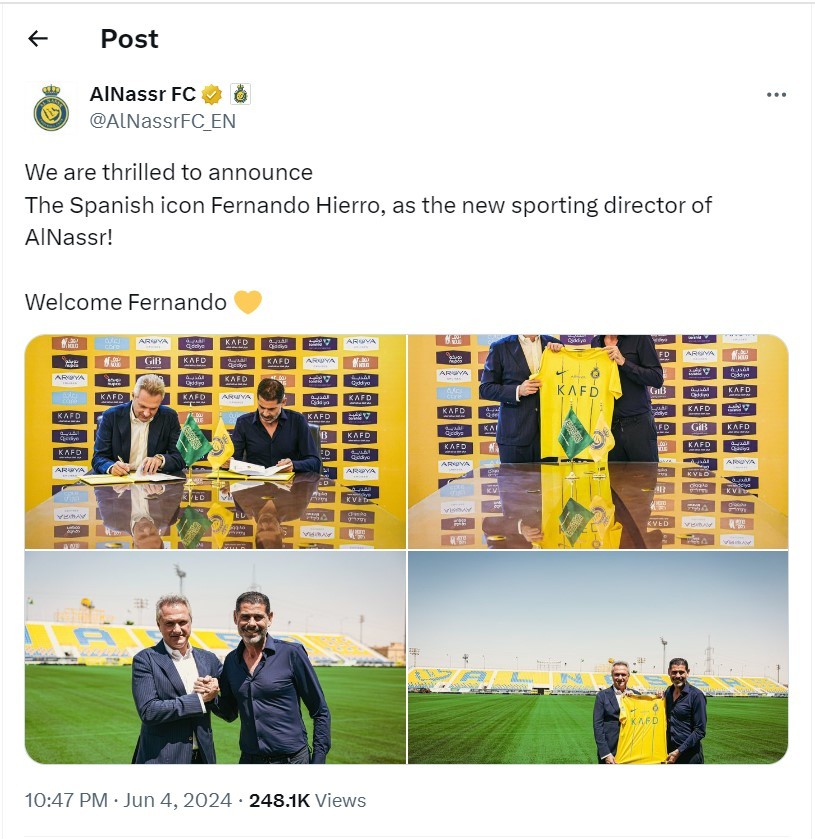Click the Post page heading
815x839 pixels.
coord(129,39)
